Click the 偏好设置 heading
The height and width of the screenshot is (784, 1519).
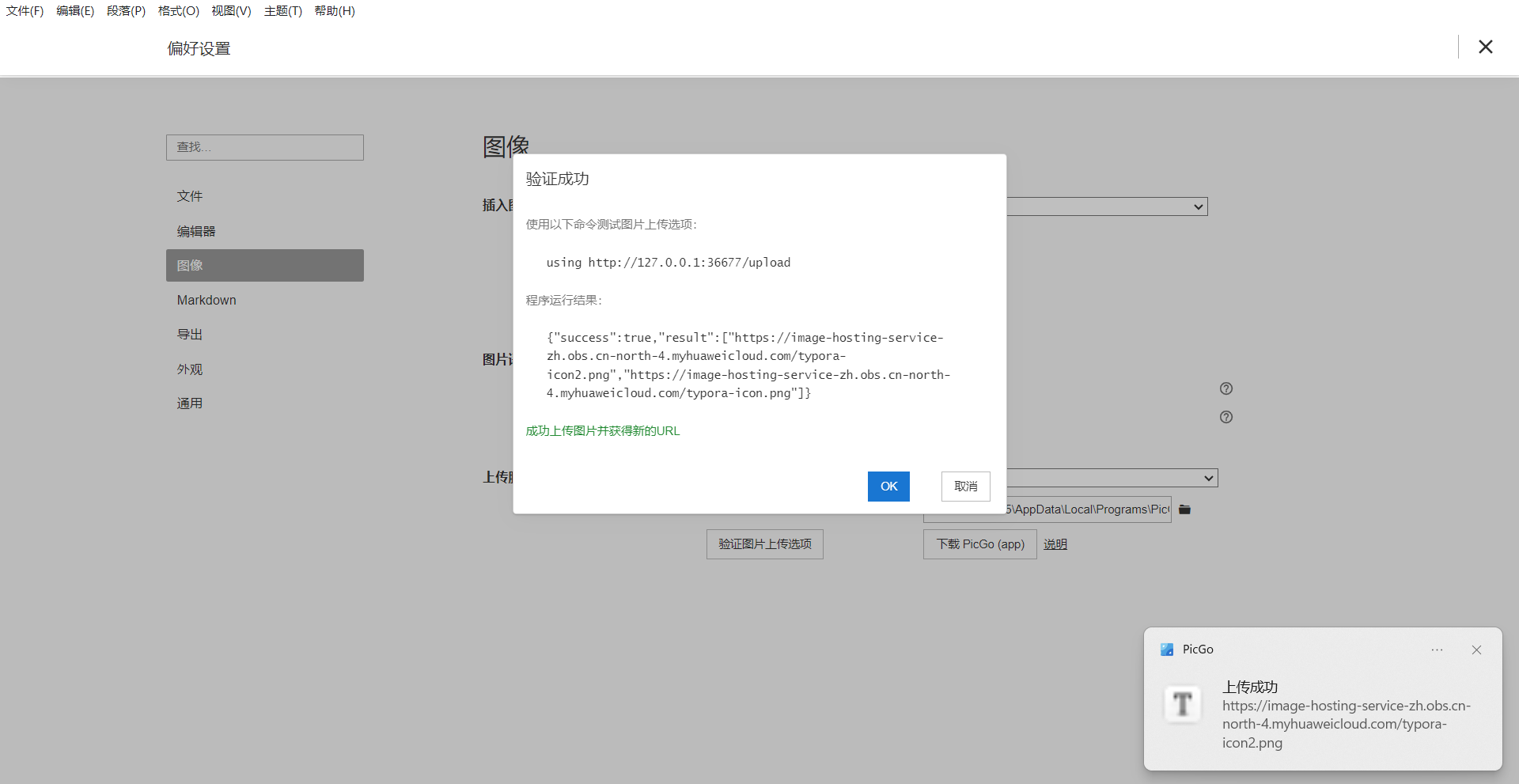click(x=199, y=48)
